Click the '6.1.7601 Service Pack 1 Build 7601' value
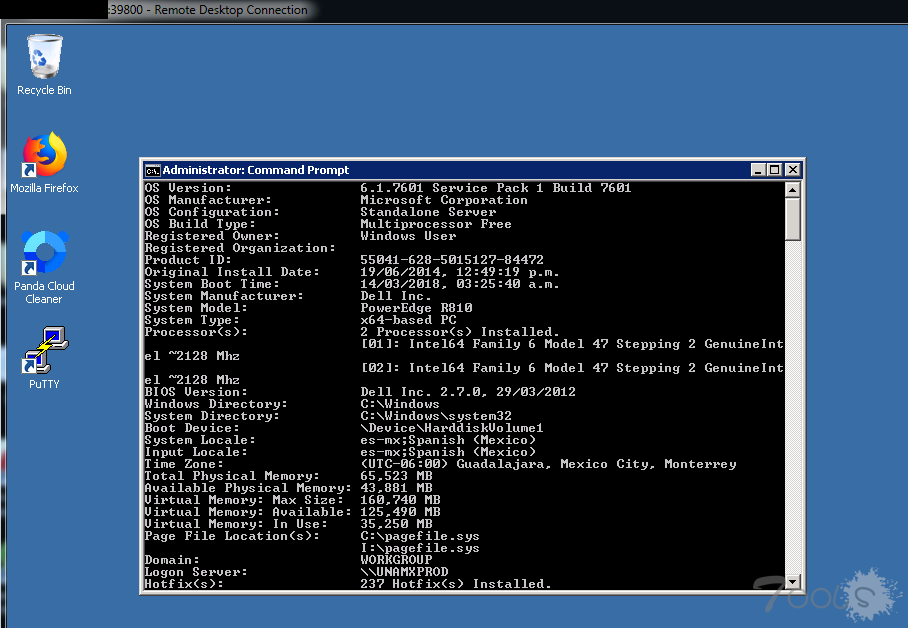 coord(496,188)
